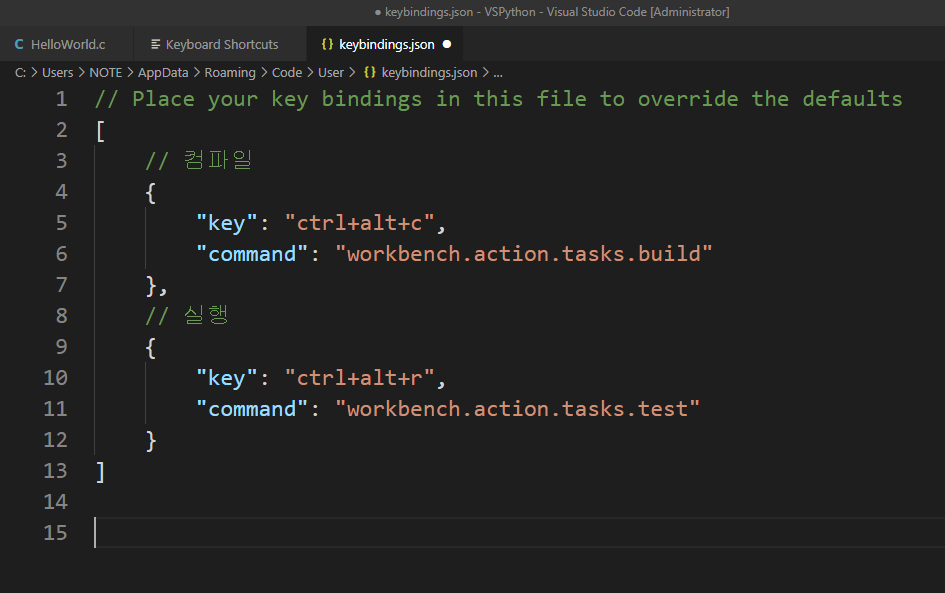
Task: Click the "command" property on line 11
Action: (252, 409)
